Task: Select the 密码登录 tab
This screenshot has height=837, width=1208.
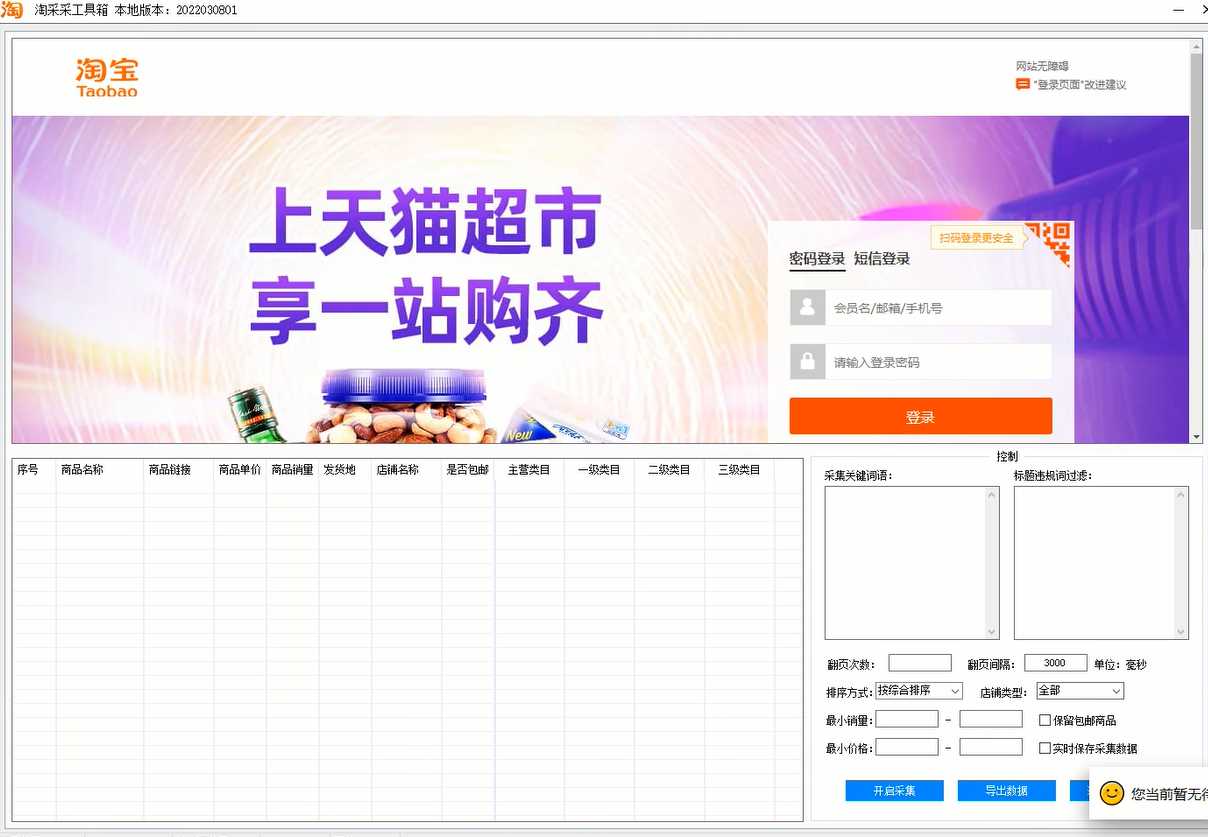Action: (x=817, y=259)
